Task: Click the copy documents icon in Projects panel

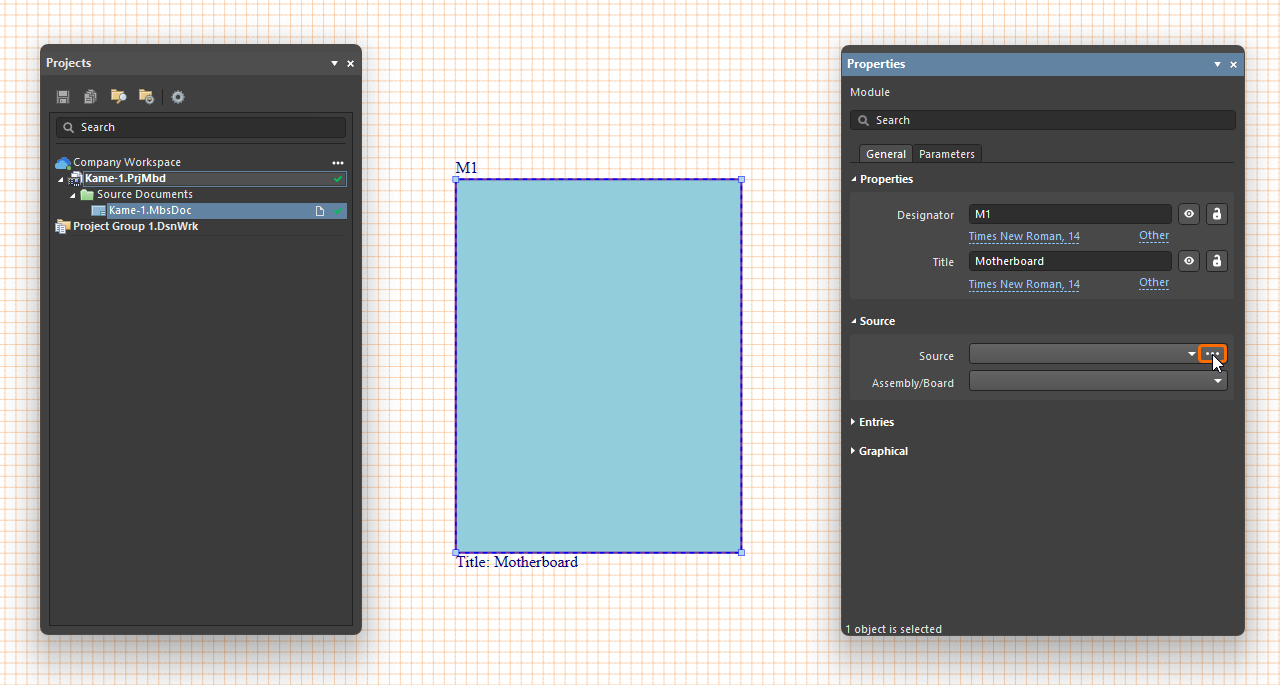Action: coord(90,97)
